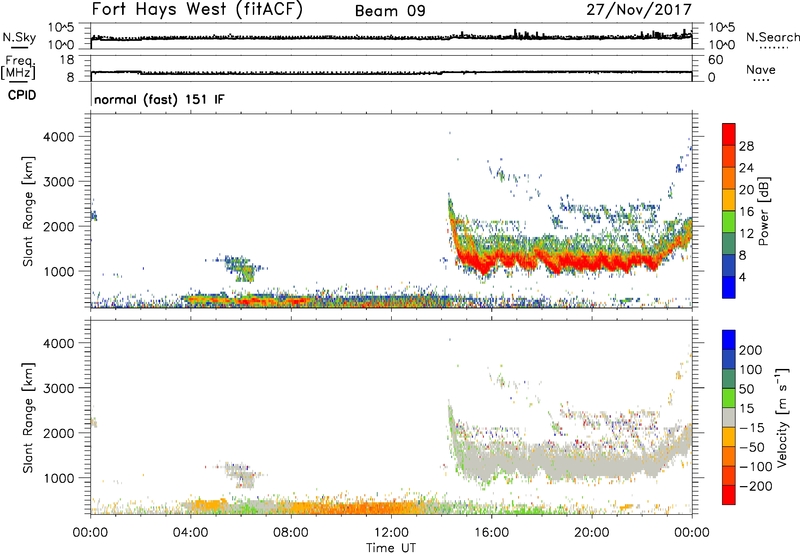Click the '-50' label on the Velocity colorbar
800x554 pixels.
(754, 447)
